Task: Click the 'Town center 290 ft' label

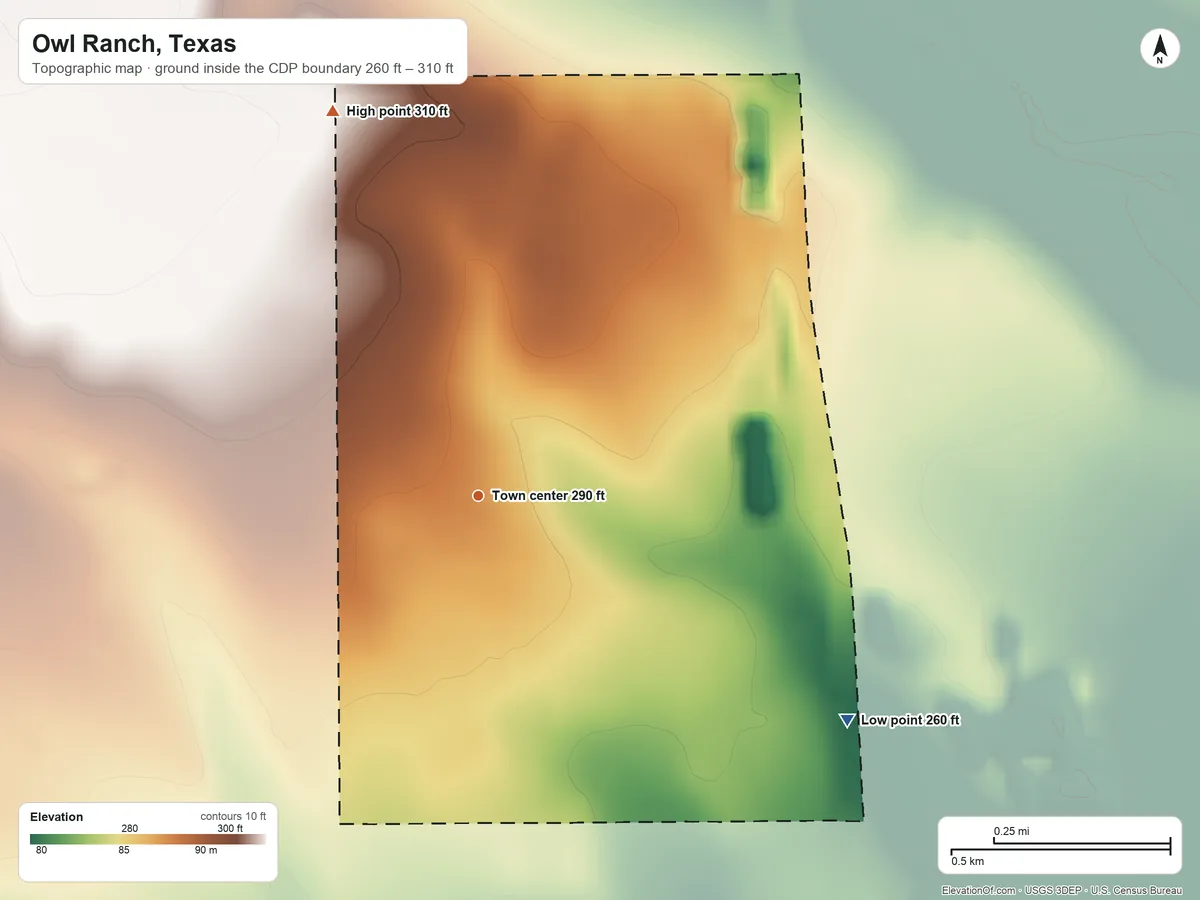Action: click(x=548, y=496)
